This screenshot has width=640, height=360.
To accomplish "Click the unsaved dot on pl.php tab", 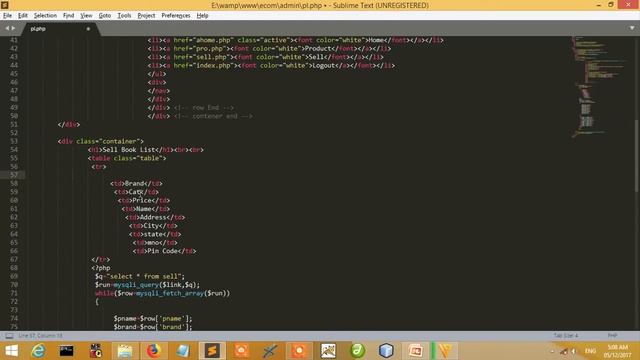I will [88, 29].
